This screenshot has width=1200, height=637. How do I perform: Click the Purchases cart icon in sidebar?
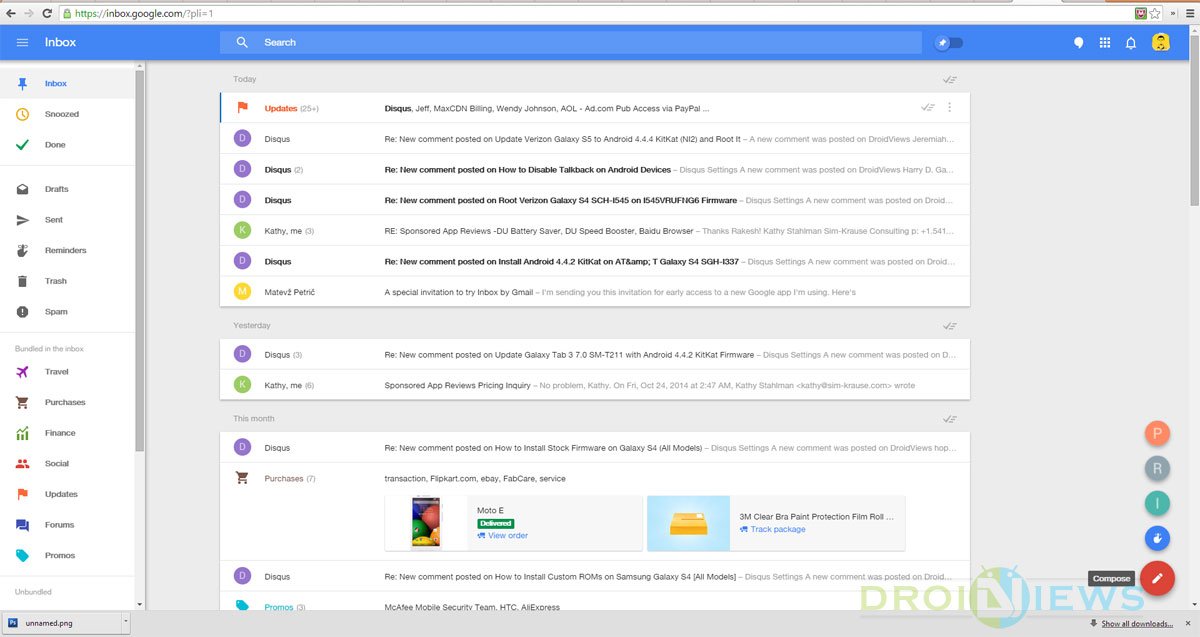(22, 402)
